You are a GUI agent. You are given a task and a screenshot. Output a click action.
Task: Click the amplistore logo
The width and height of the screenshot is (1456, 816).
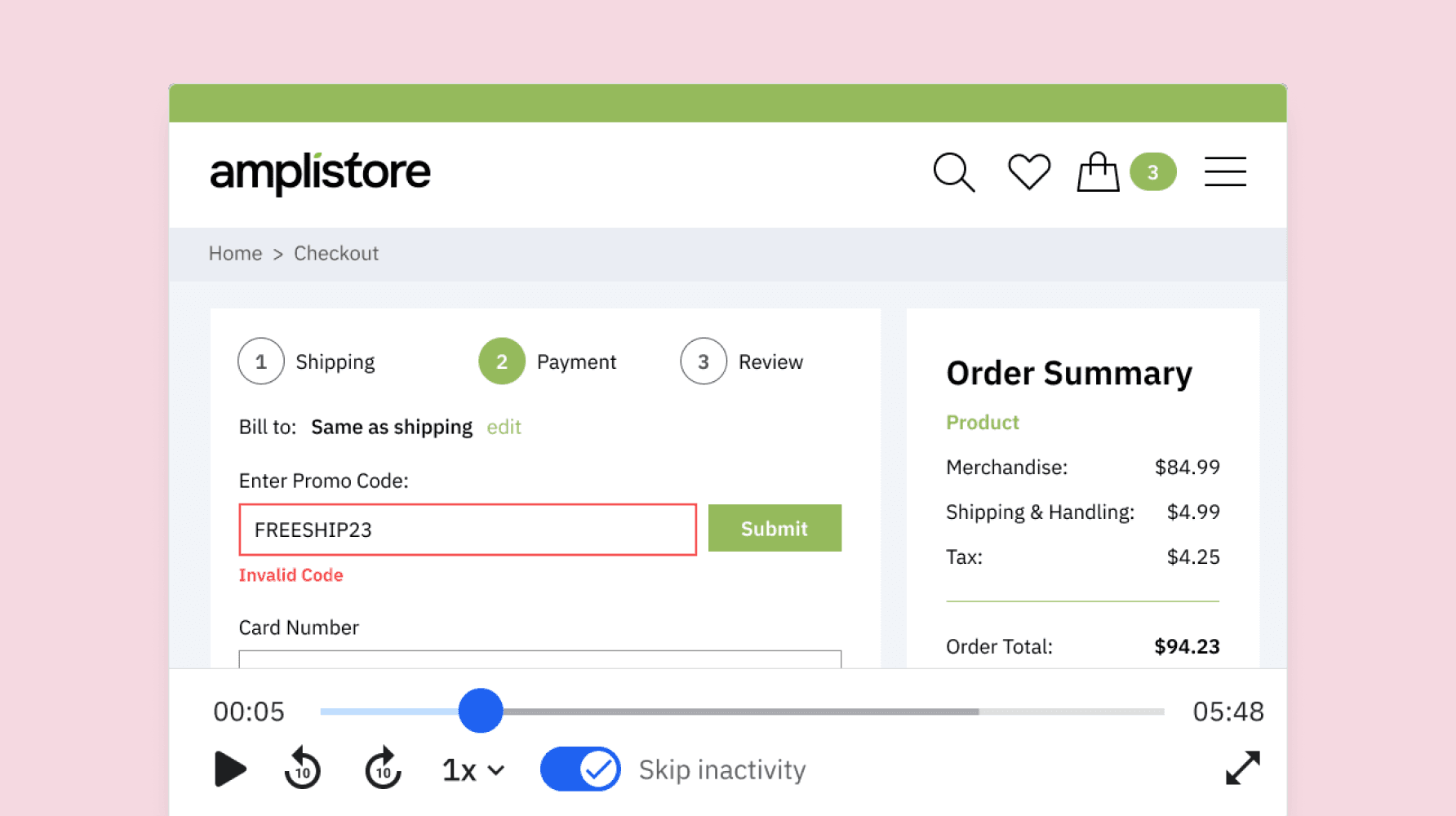(319, 171)
